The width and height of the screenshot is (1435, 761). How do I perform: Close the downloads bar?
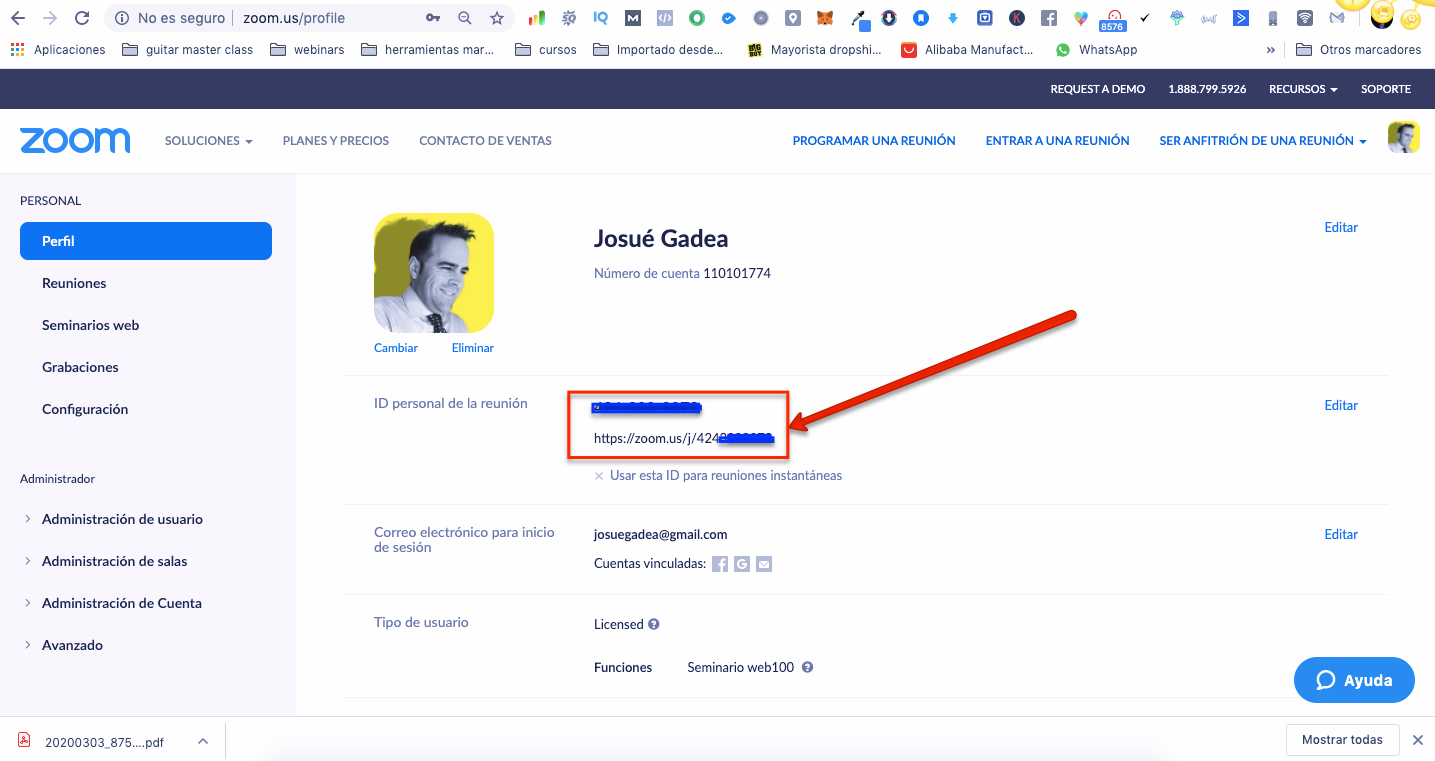(x=1417, y=740)
